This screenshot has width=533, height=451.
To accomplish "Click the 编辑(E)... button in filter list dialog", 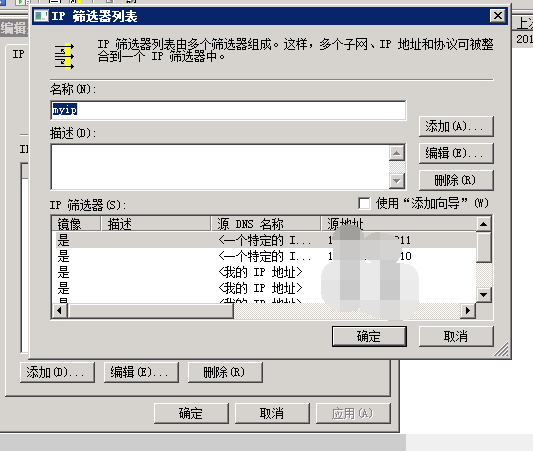I will (x=456, y=153).
